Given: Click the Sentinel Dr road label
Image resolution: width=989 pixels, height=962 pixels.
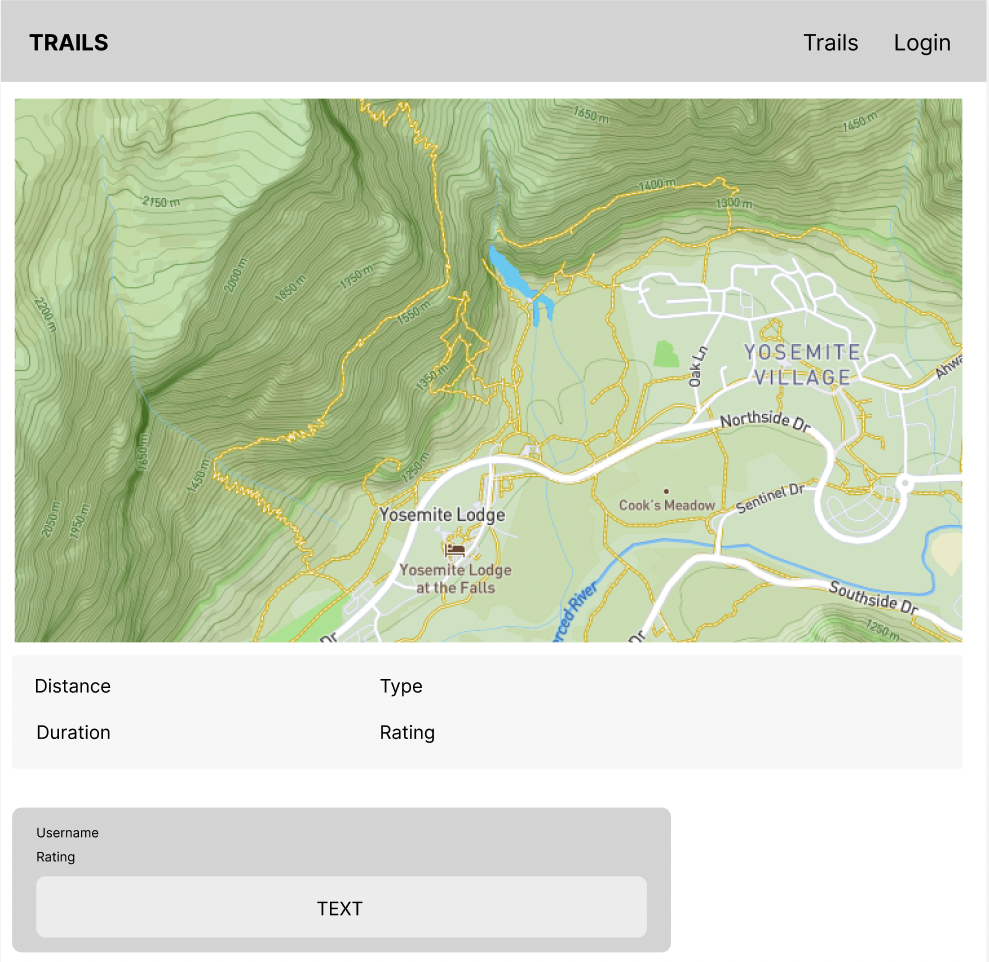Looking at the screenshot, I should 770,498.
